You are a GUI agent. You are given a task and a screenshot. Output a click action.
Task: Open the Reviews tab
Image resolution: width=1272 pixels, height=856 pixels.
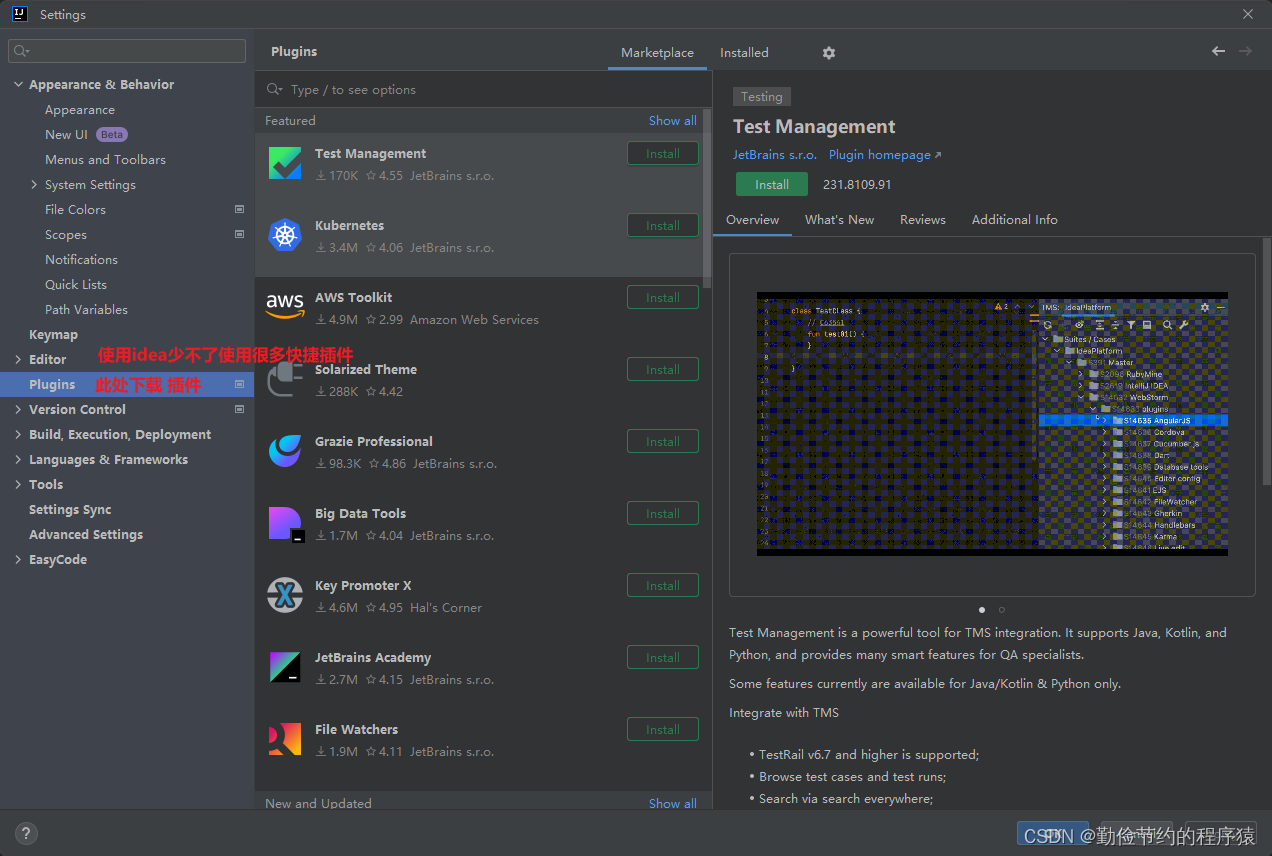(922, 220)
